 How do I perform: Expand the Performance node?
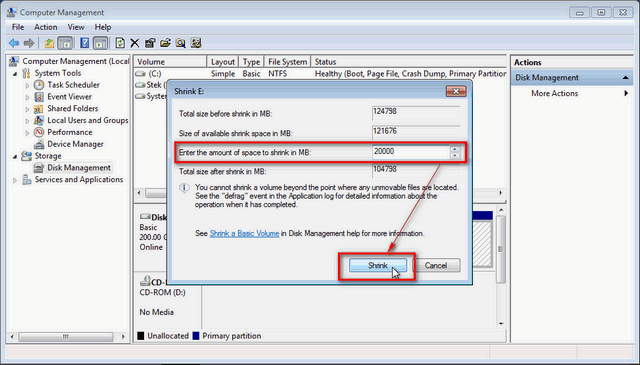(x=27, y=133)
